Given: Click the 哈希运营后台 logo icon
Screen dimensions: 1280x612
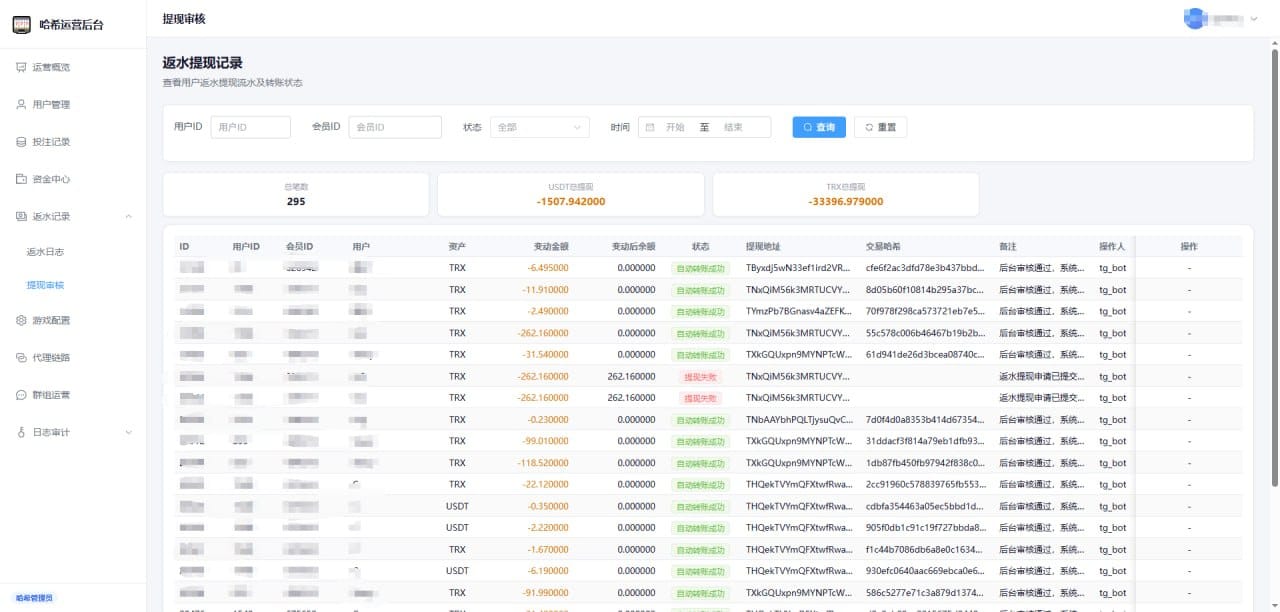Looking at the screenshot, I should pyautogui.click(x=21, y=25).
